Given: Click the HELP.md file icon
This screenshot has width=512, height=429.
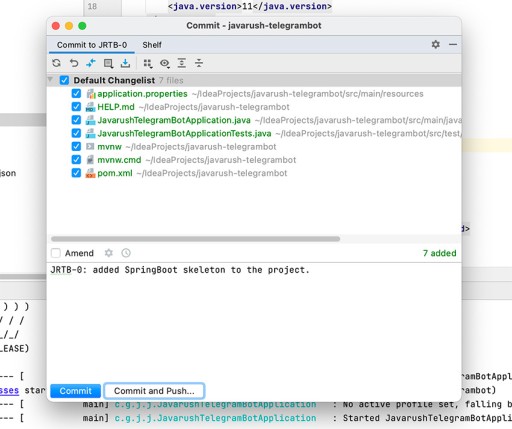Looking at the screenshot, I should coord(90,107).
